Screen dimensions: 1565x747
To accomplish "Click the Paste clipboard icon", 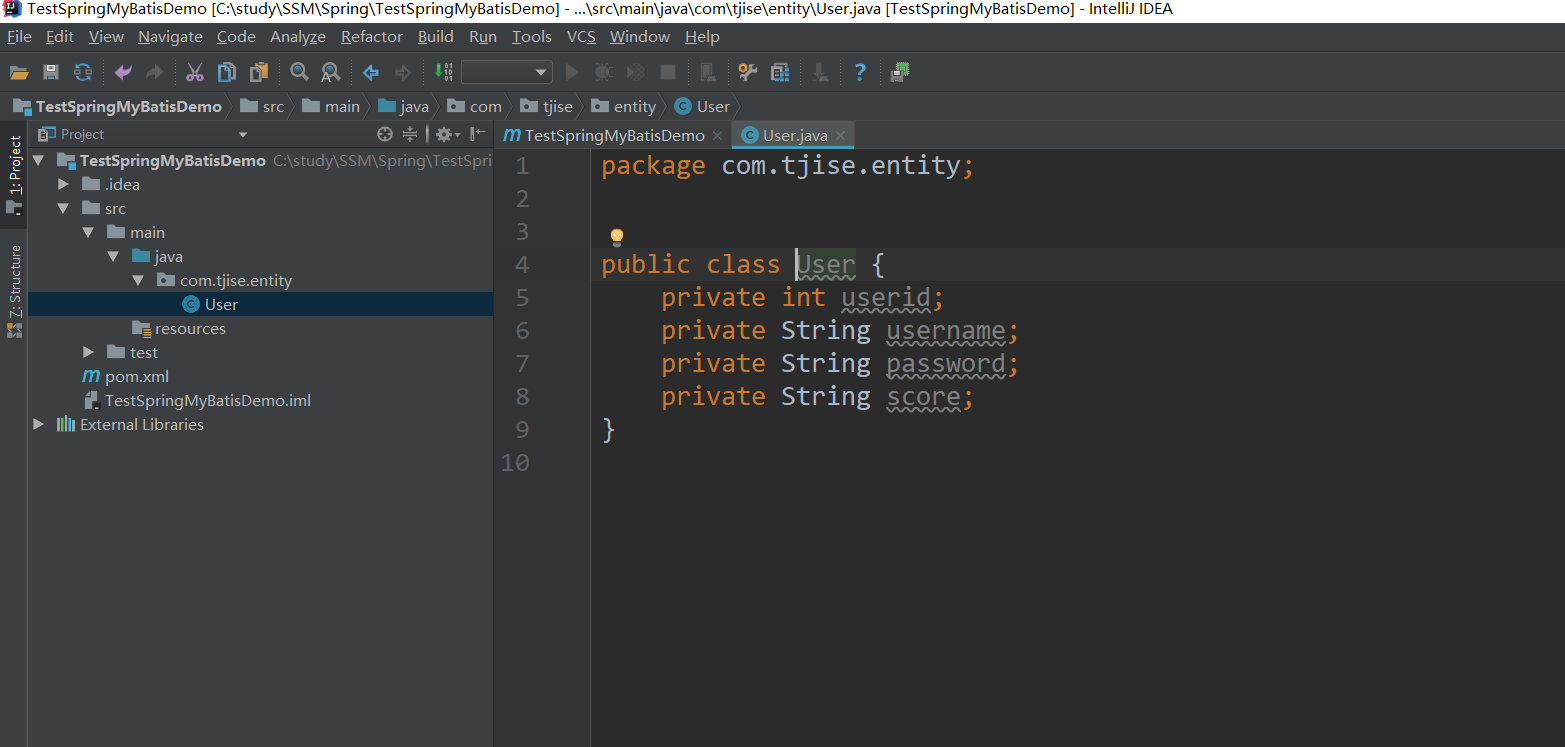I will tap(259, 72).
